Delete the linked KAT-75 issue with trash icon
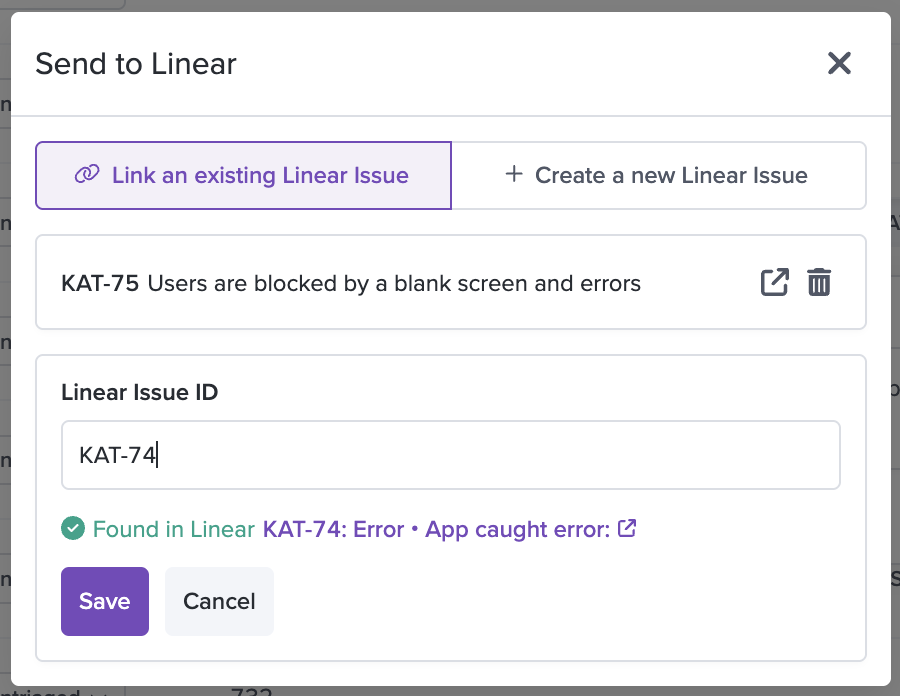This screenshot has height=696, width=900. [819, 282]
